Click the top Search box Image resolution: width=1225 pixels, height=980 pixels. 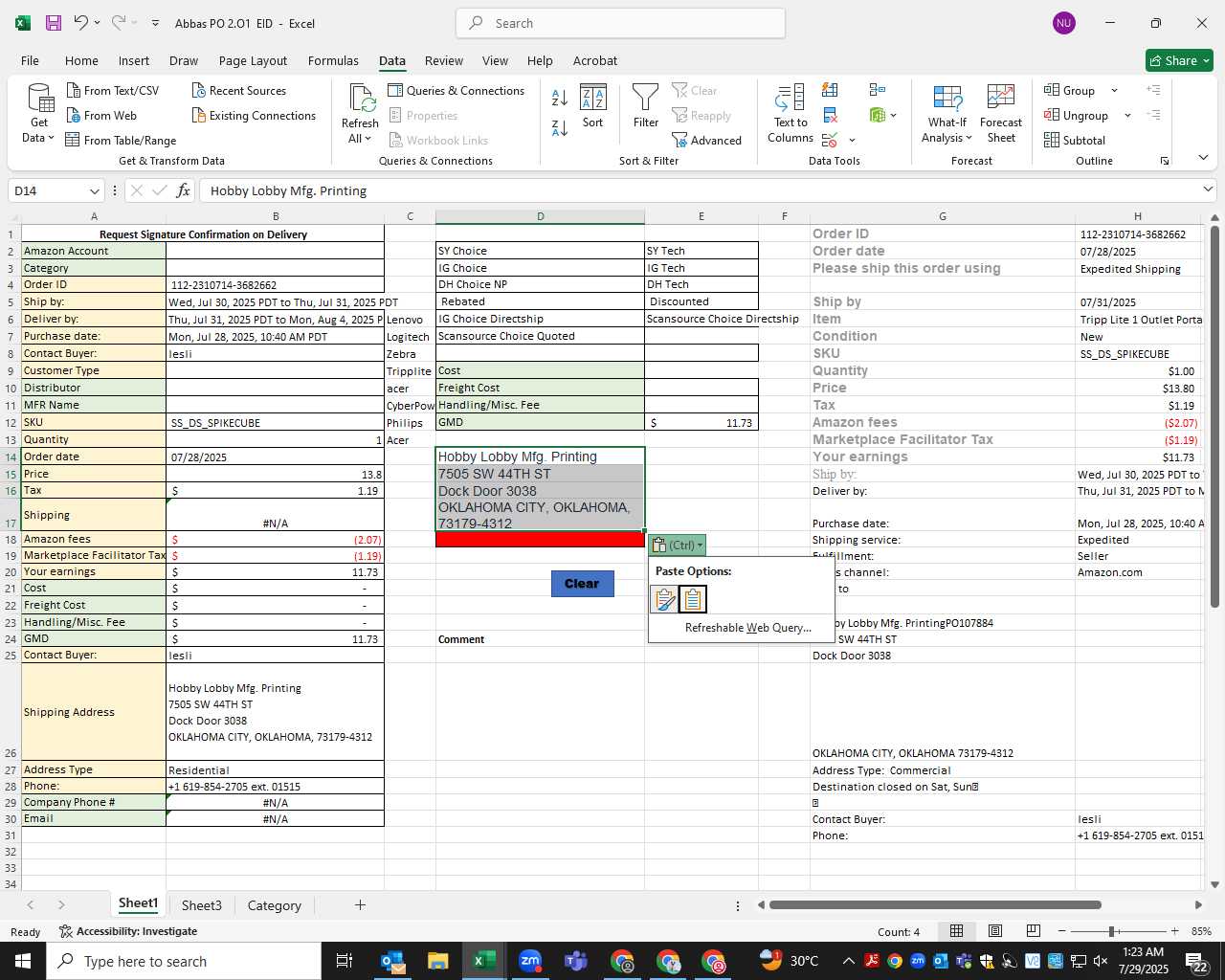tap(620, 23)
